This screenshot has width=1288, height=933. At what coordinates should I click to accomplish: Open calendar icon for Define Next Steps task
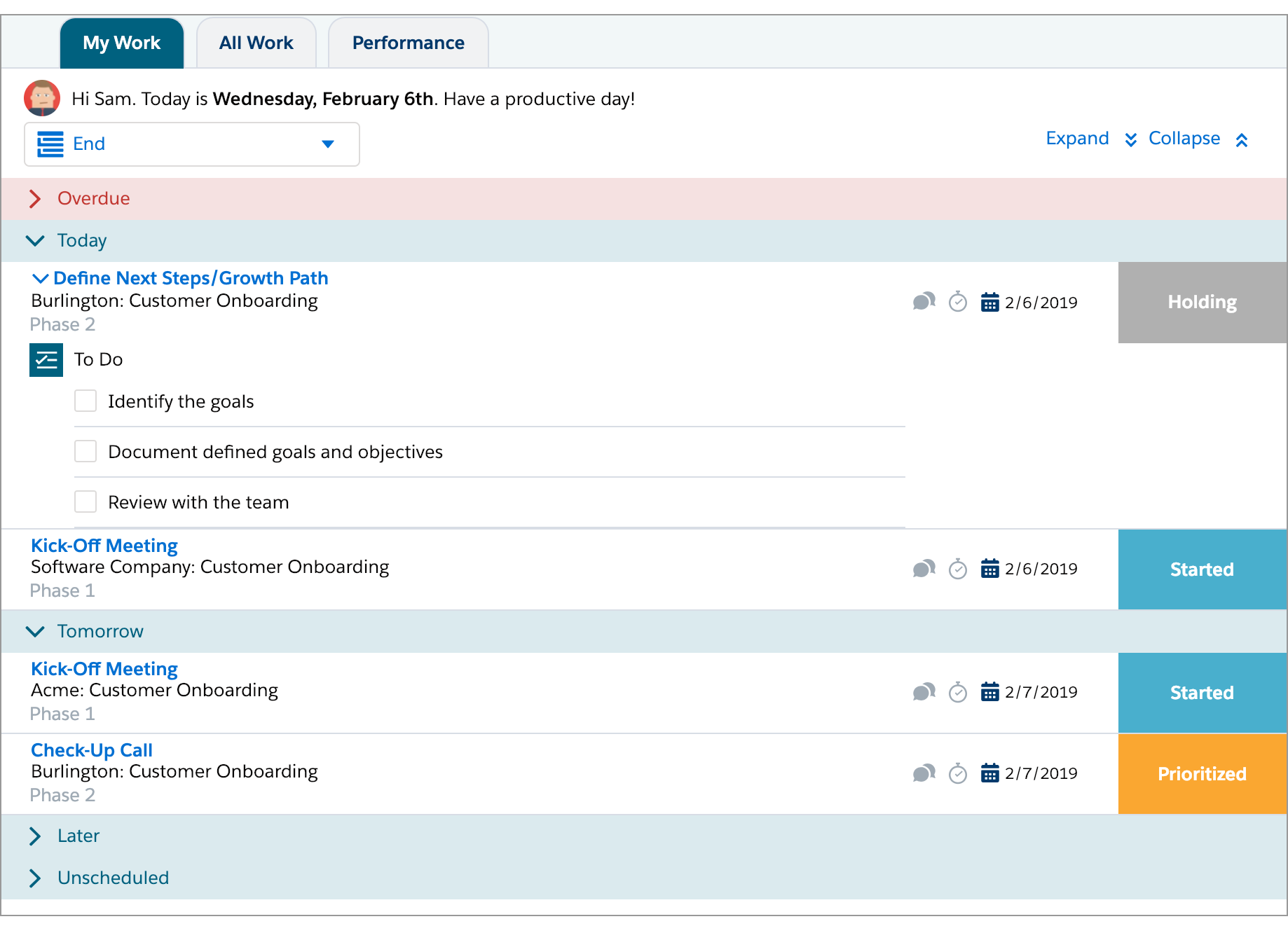point(989,303)
